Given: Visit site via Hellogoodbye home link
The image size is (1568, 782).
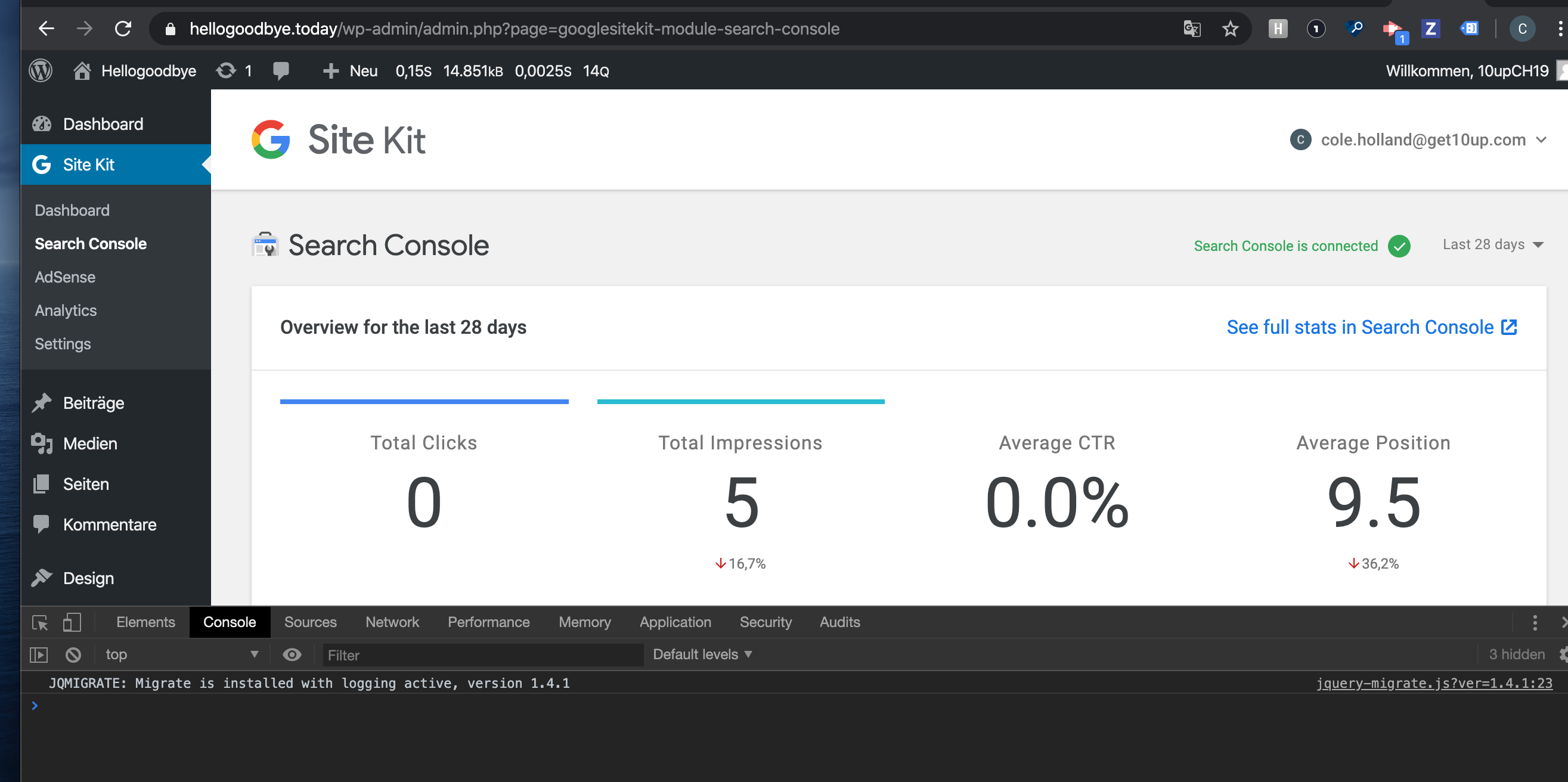Looking at the screenshot, I should [x=135, y=70].
